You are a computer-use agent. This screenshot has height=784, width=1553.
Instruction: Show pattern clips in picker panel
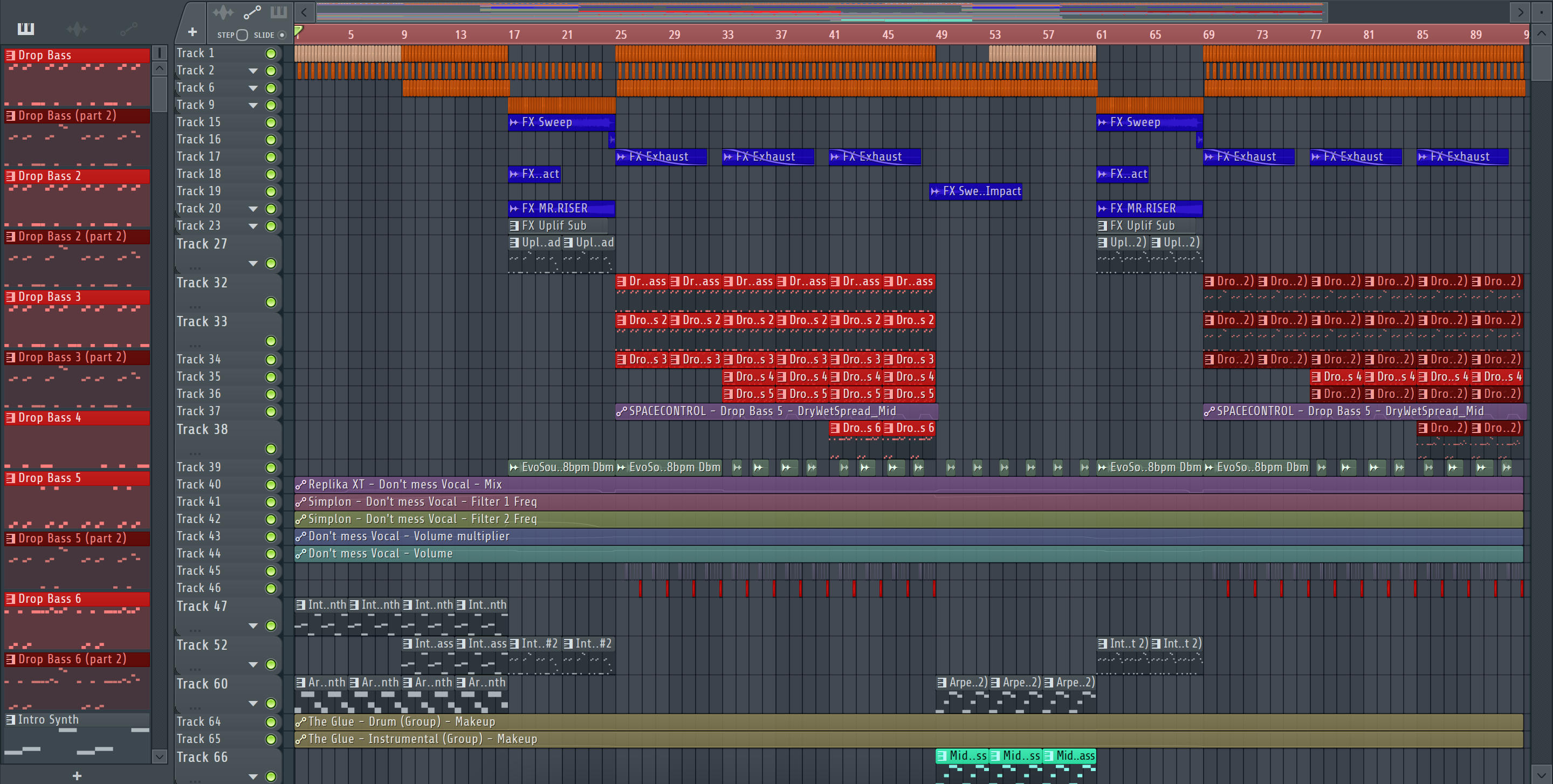26,29
